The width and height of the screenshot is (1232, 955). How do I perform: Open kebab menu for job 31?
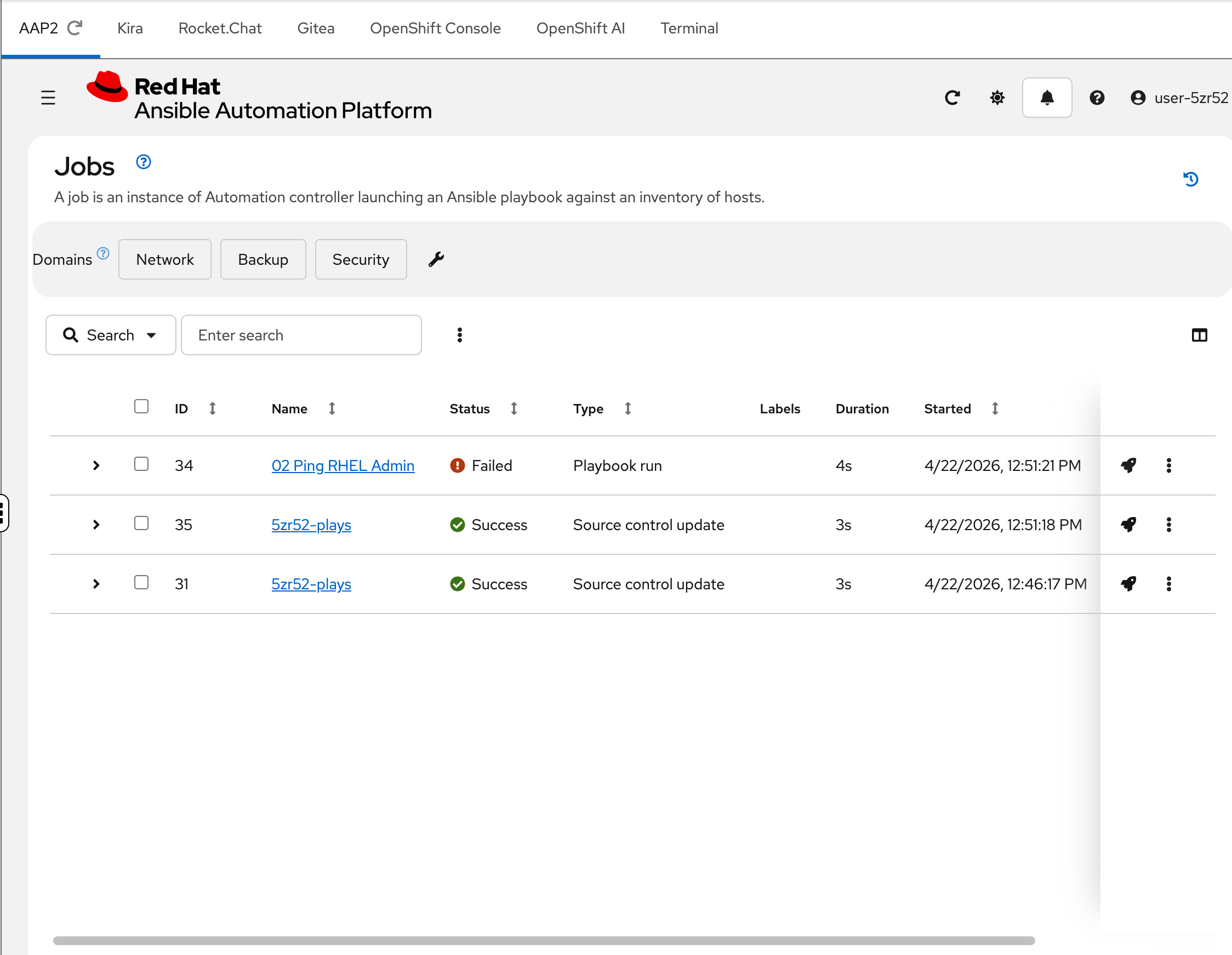pos(1169,584)
